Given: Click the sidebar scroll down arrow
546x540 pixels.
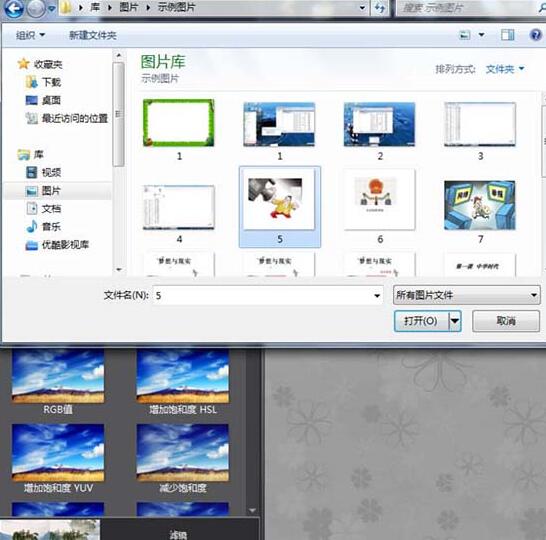Looking at the screenshot, I should click(119, 269).
